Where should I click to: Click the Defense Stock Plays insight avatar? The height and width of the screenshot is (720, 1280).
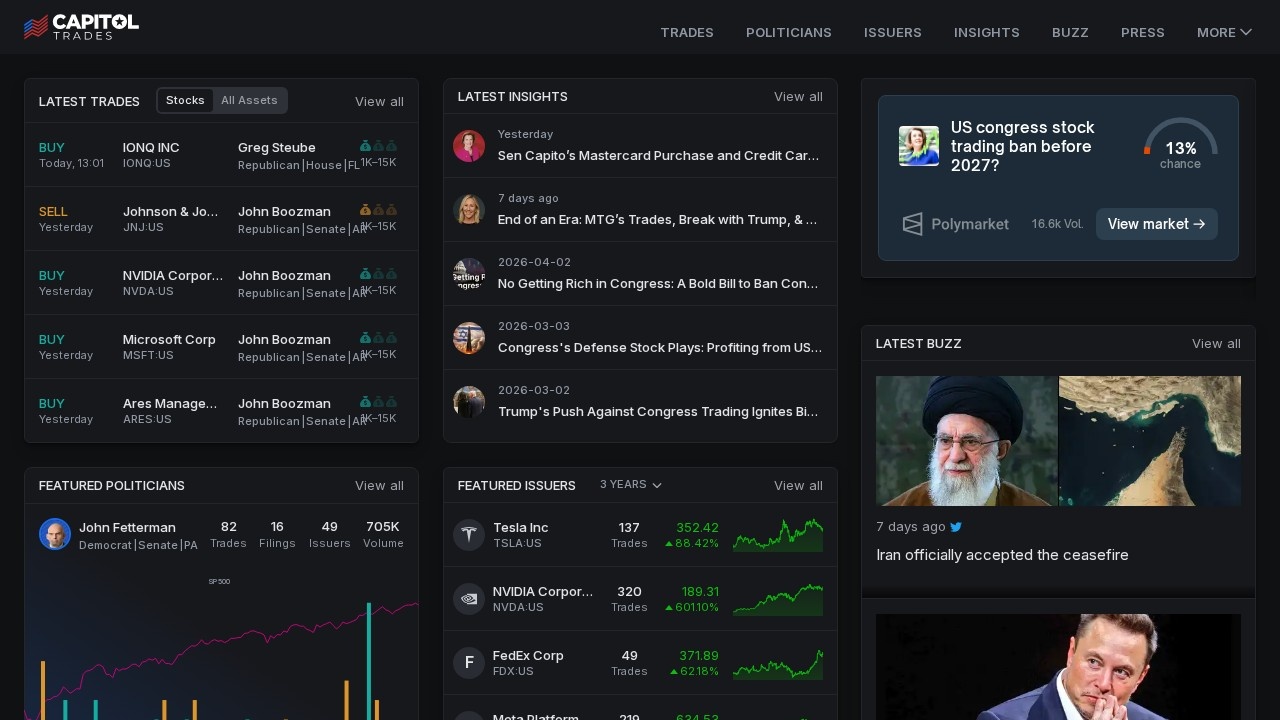(x=469, y=338)
